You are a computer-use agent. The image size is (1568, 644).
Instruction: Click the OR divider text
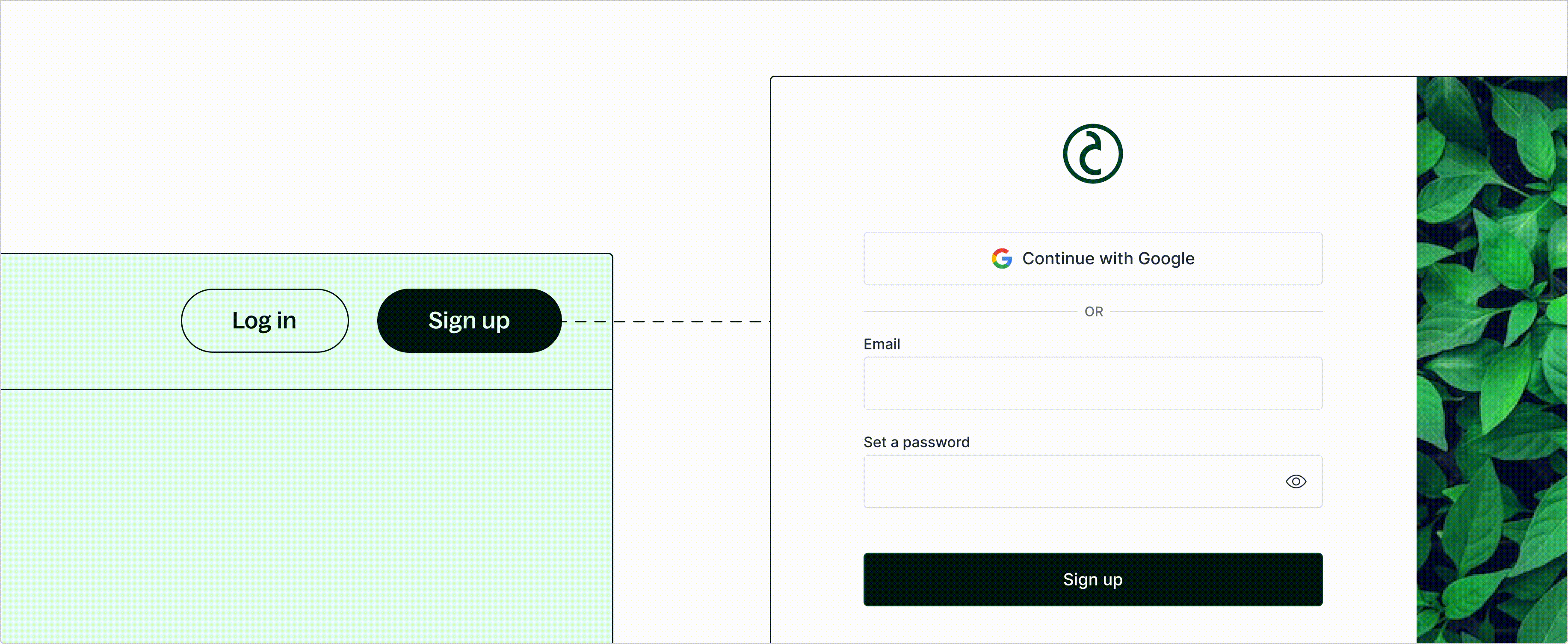pos(1093,311)
